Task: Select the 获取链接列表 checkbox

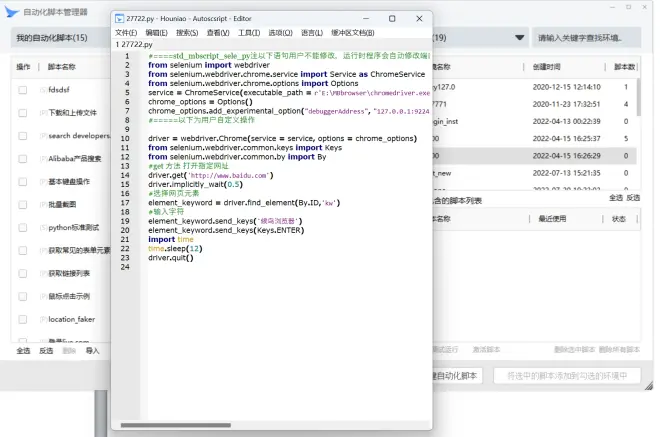Action: pyautogui.click(x=23, y=274)
